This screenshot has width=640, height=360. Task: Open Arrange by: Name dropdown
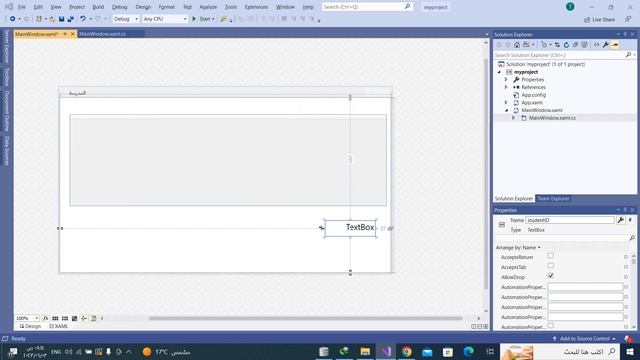518,247
